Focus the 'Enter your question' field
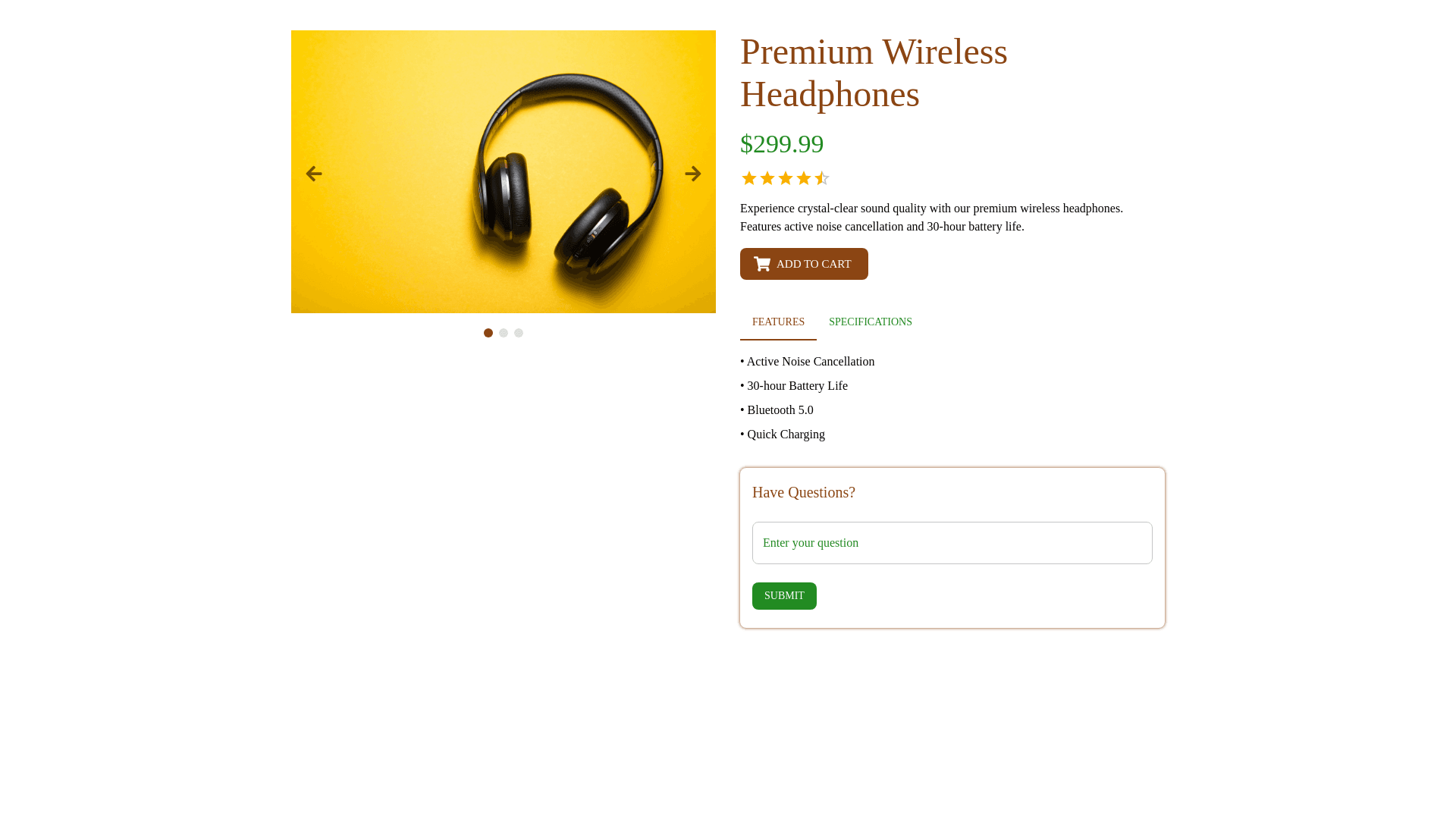 (x=952, y=543)
